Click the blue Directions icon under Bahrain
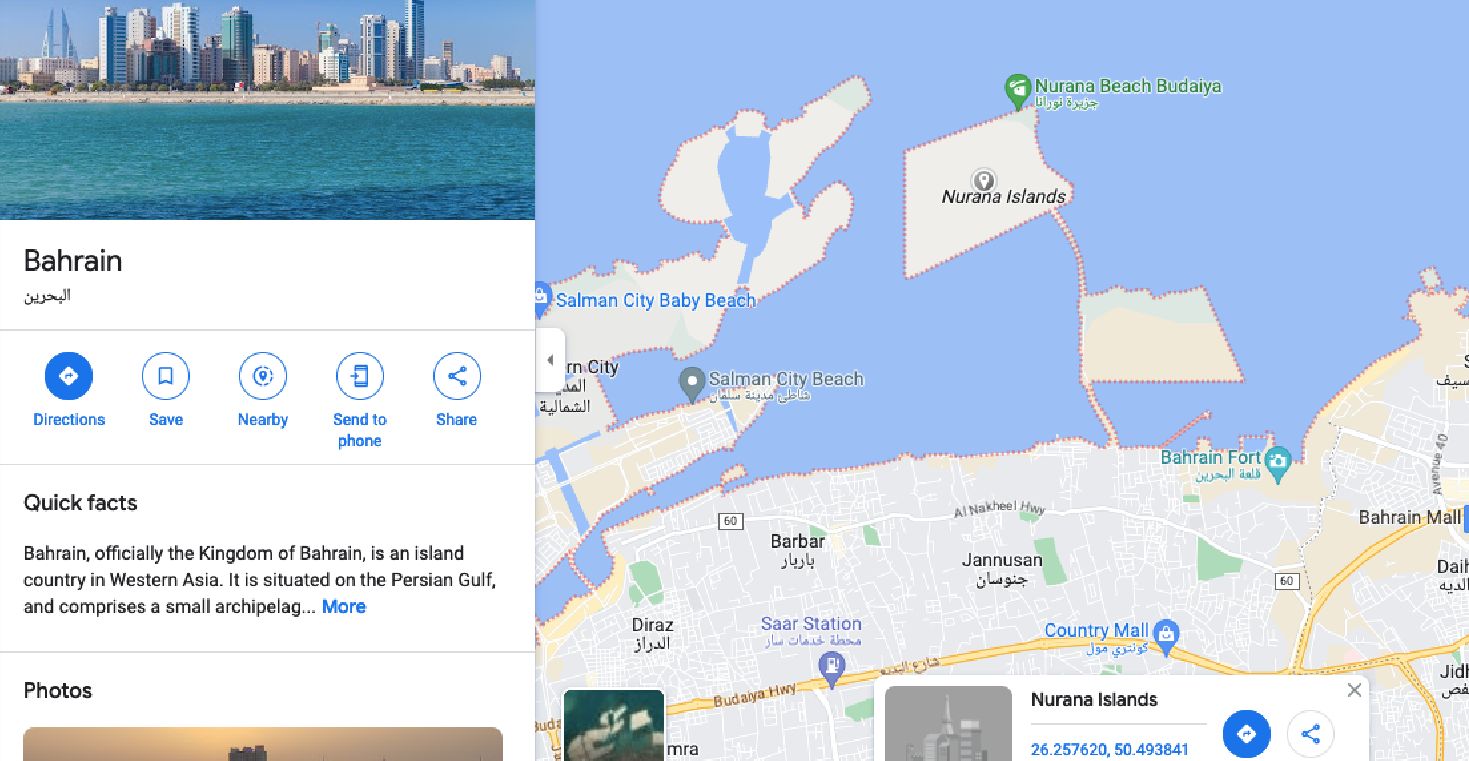The width and height of the screenshot is (1469, 761). [x=69, y=376]
